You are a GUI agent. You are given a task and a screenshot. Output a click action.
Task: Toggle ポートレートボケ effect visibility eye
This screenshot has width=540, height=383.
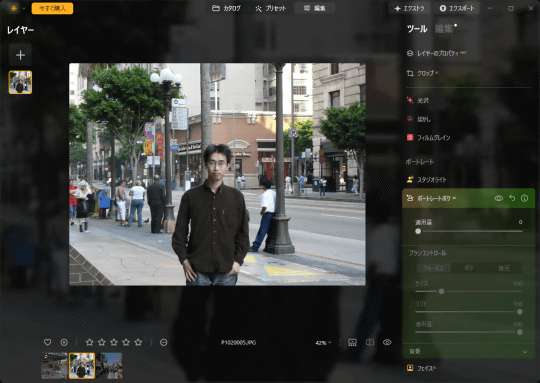pyautogui.click(x=498, y=198)
